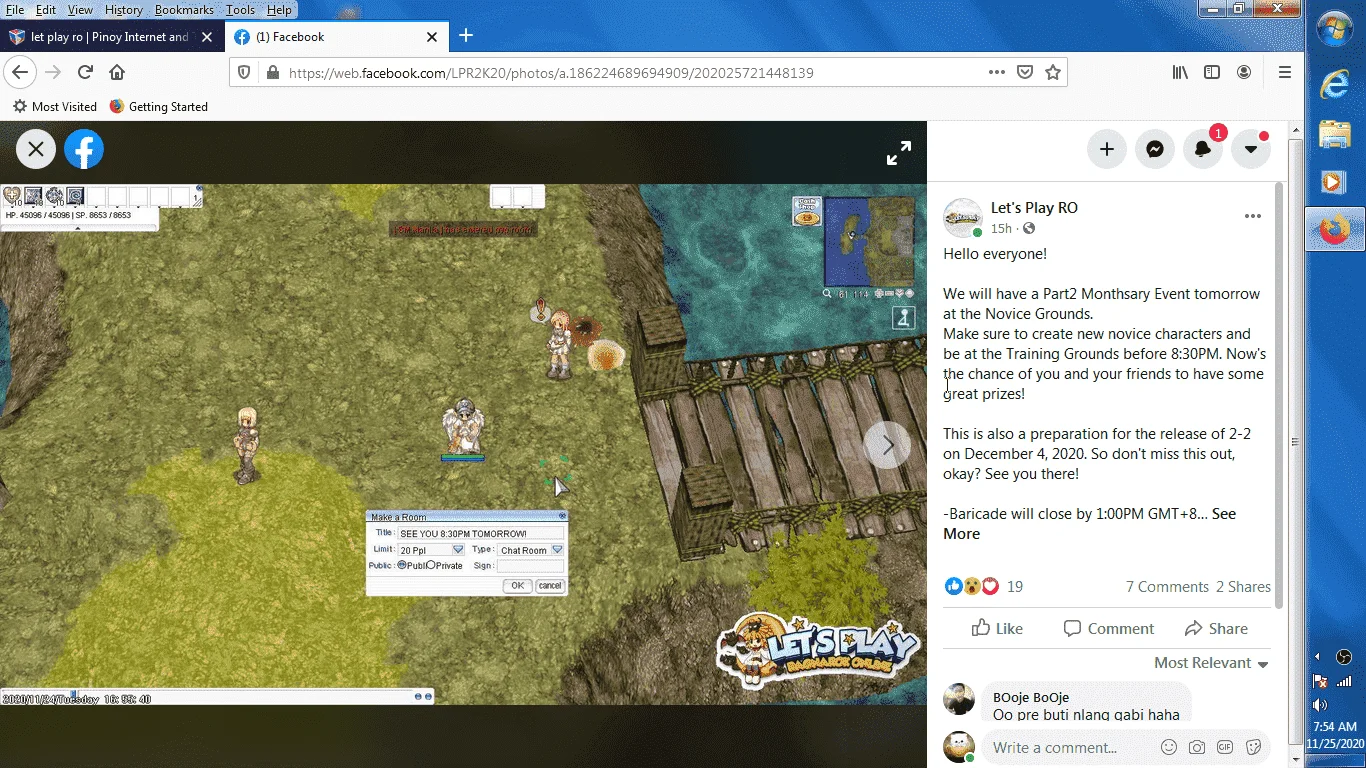This screenshot has width=1366, height=768.
Task: View the 7 Comments link
Action: (x=1167, y=587)
